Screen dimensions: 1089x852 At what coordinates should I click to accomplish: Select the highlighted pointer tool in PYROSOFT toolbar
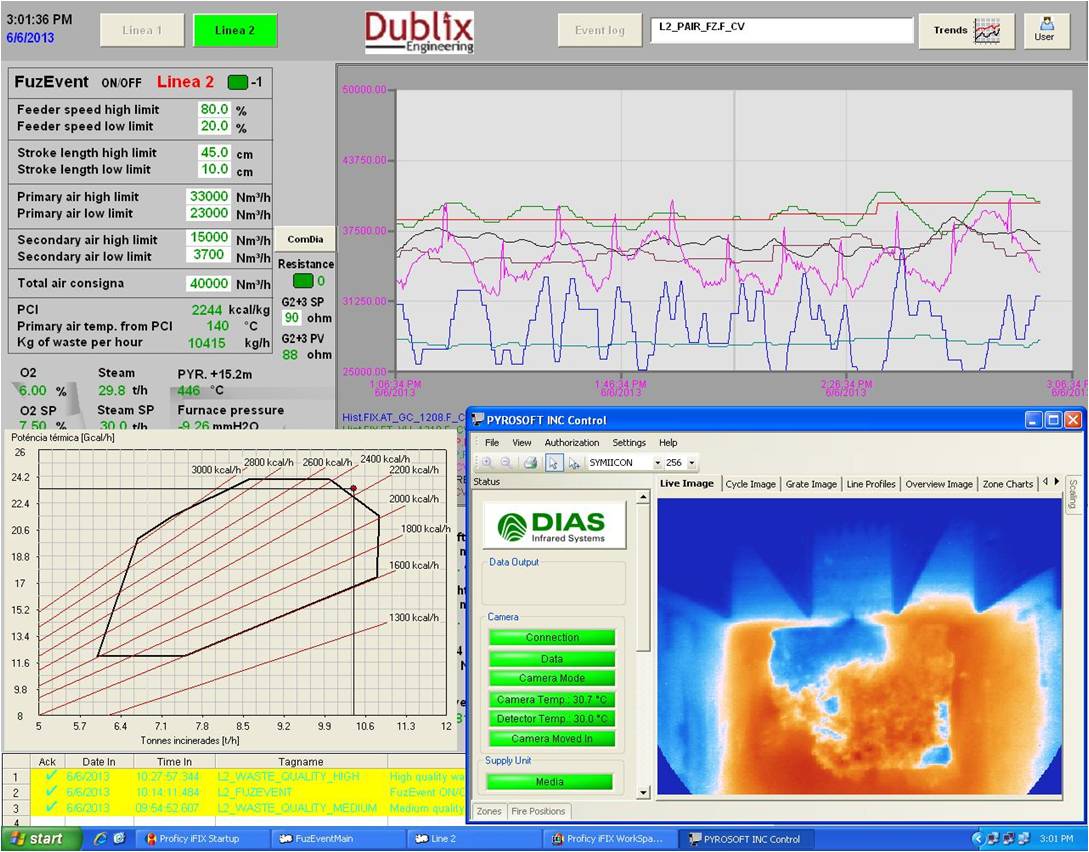point(554,463)
